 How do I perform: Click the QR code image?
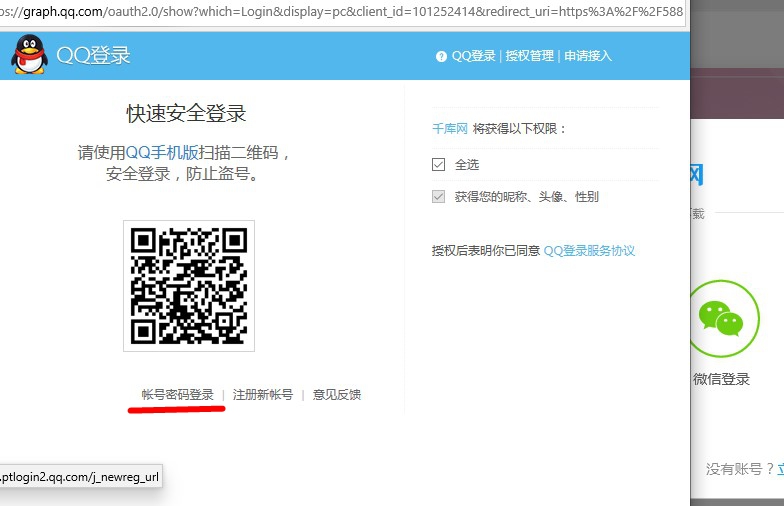189,286
